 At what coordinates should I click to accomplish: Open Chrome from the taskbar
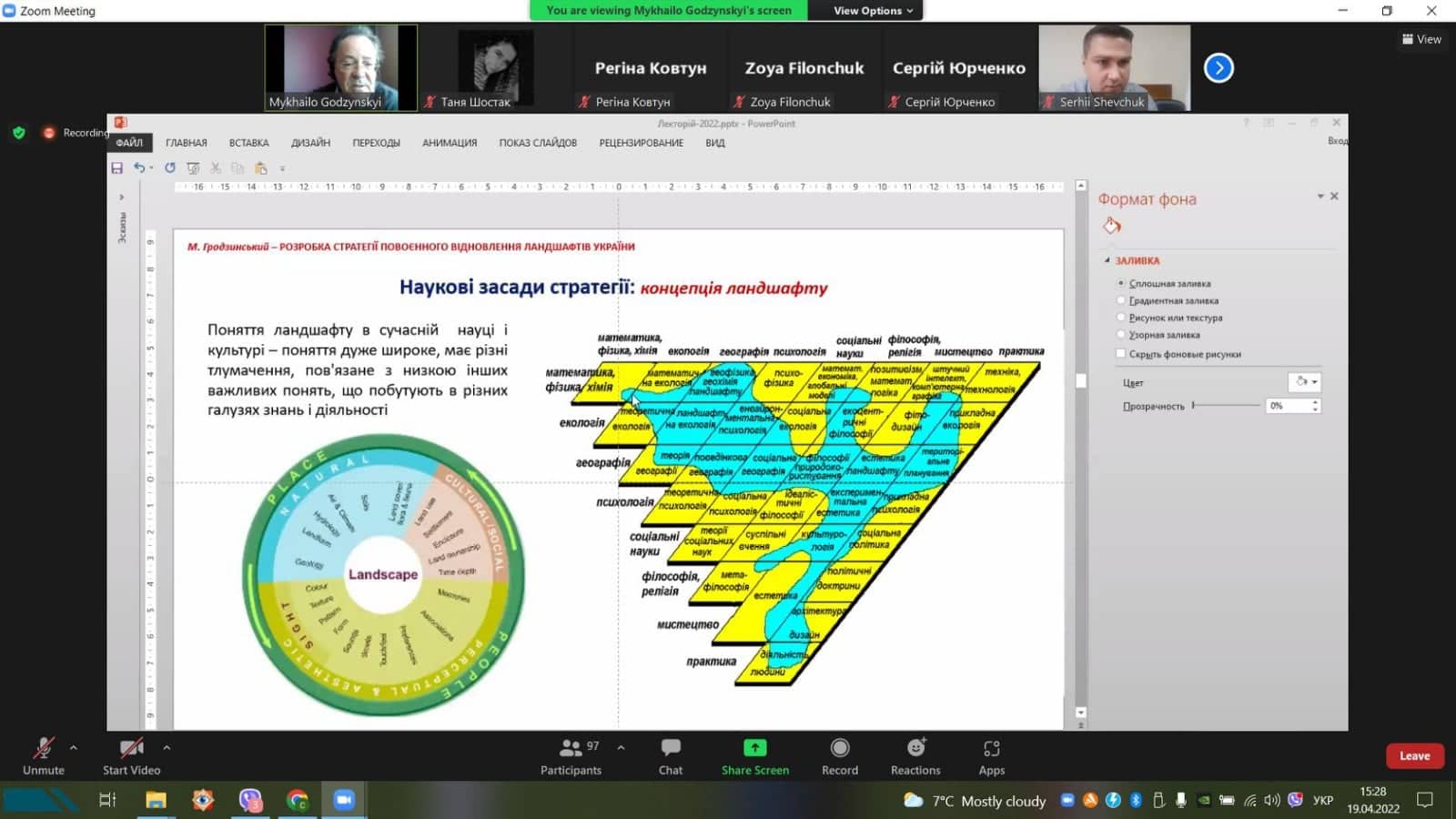tap(297, 800)
